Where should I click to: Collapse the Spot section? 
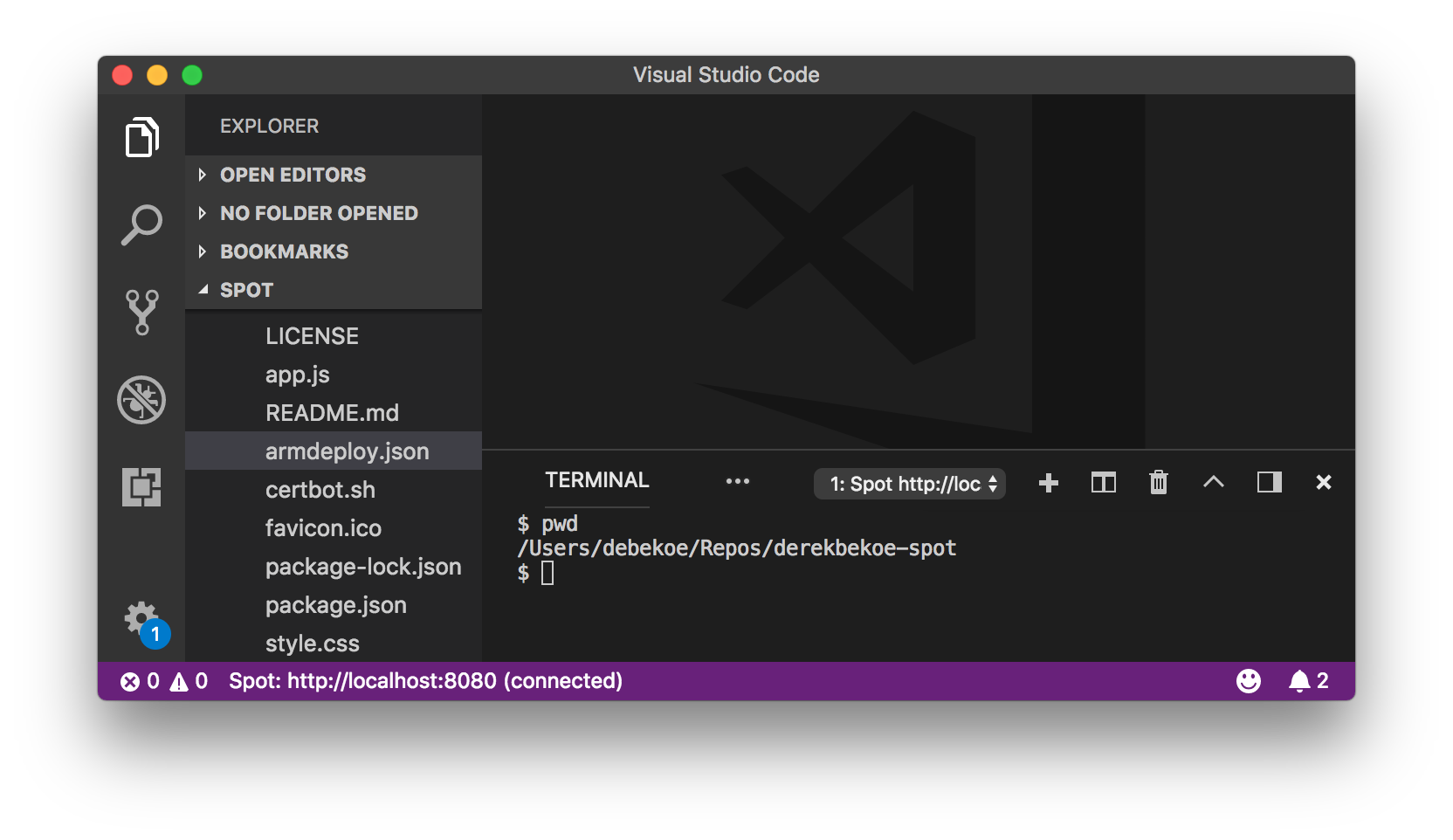pyautogui.click(x=334, y=290)
